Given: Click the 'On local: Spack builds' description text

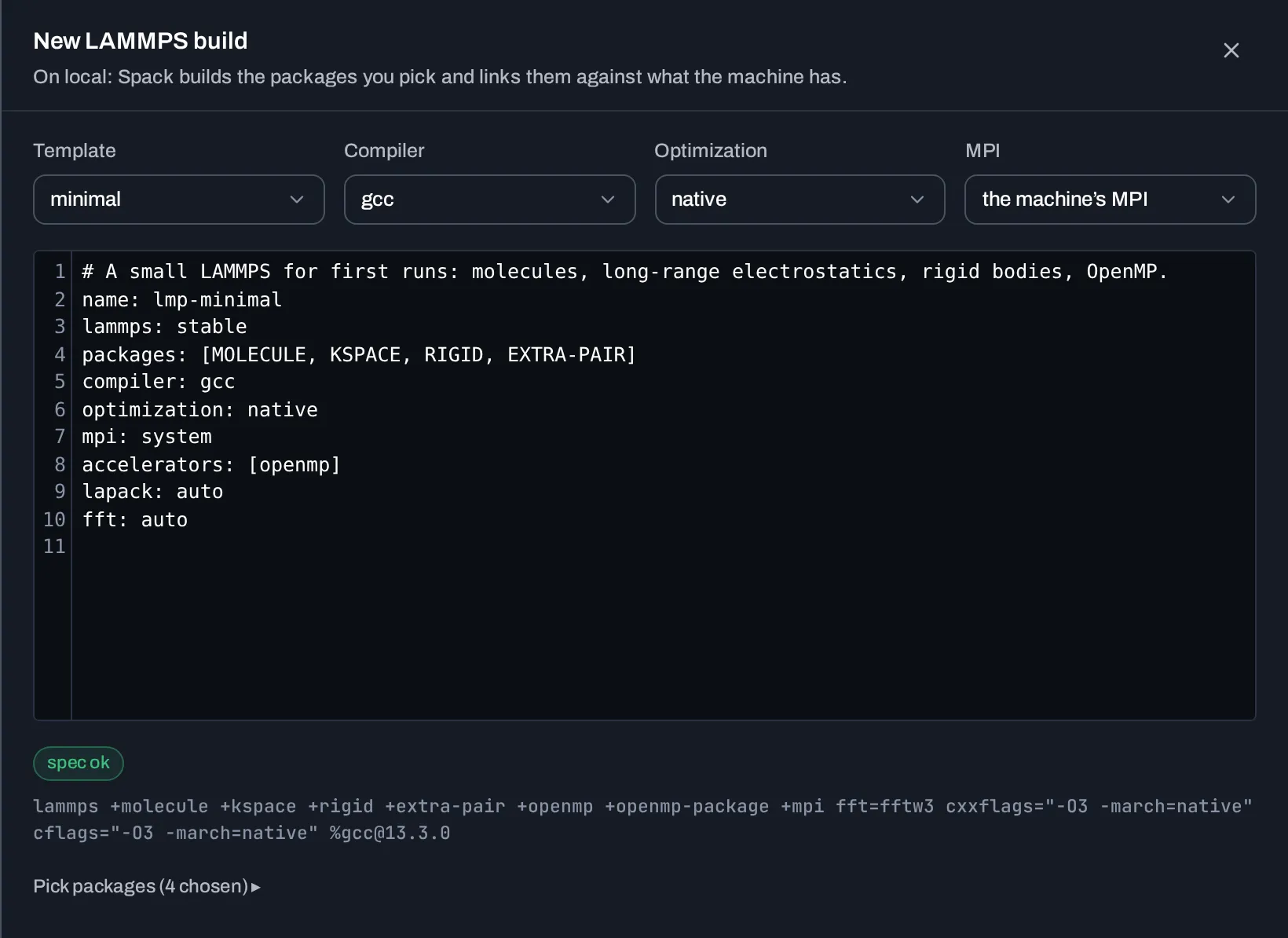Looking at the screenshot, I should point(440,77).
